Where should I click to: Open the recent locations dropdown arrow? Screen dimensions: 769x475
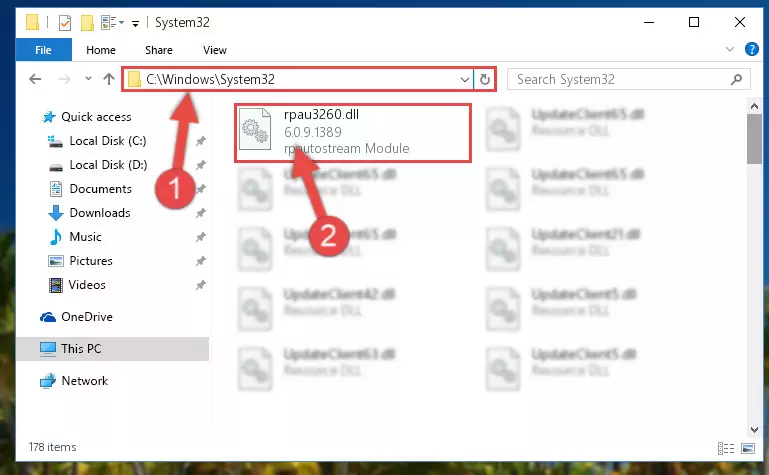tap(88, 78)
